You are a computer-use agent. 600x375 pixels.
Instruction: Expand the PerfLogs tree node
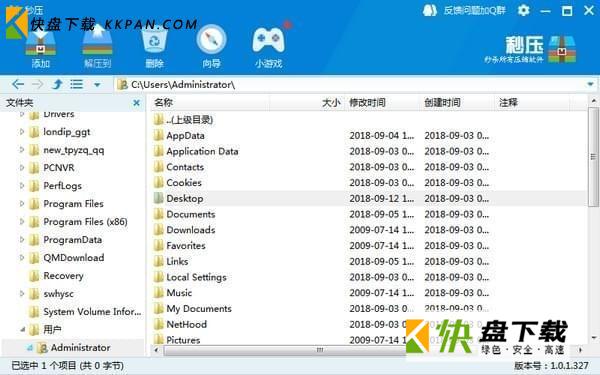[22, 186]
